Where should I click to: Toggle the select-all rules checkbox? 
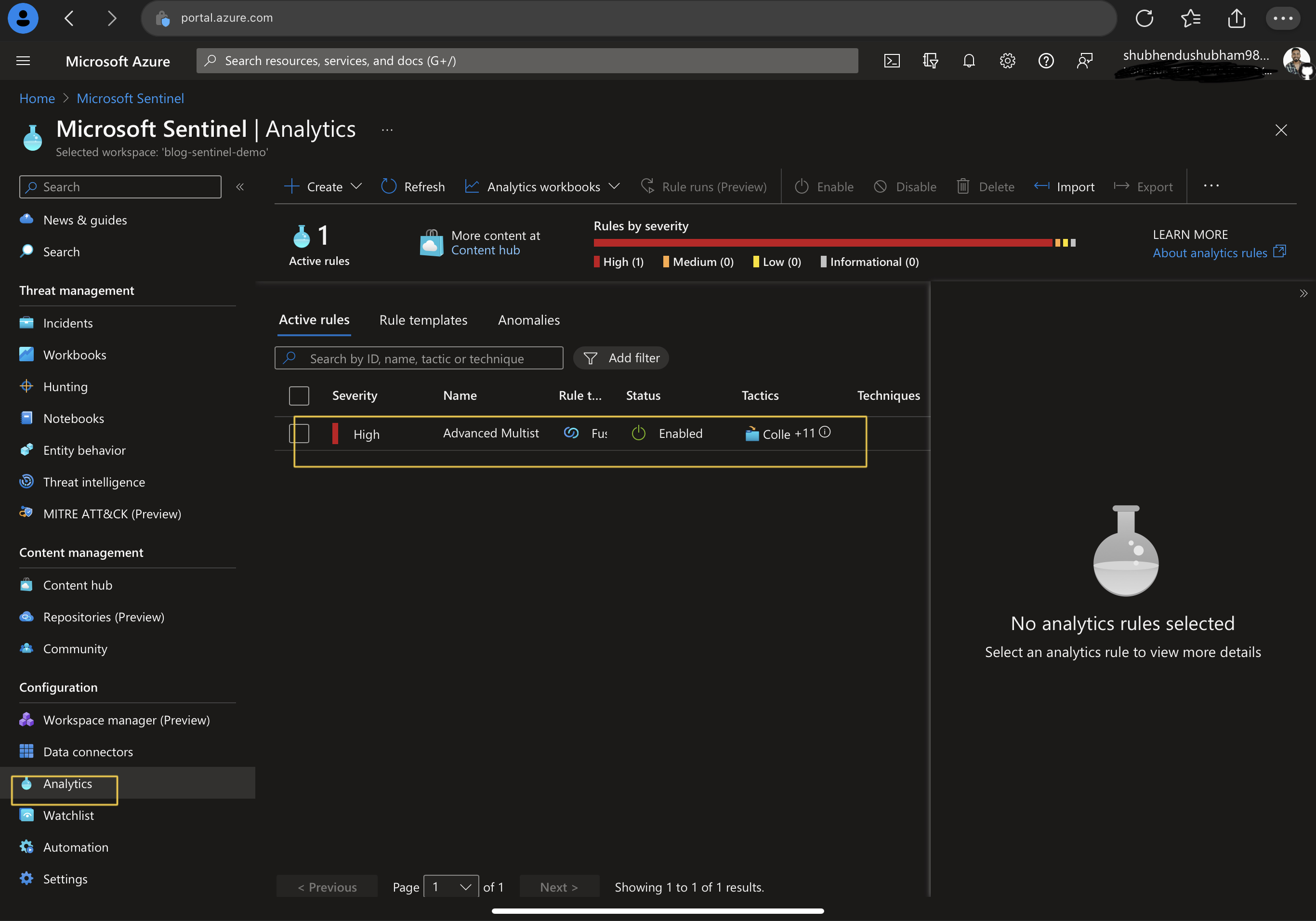coord(299,396)
